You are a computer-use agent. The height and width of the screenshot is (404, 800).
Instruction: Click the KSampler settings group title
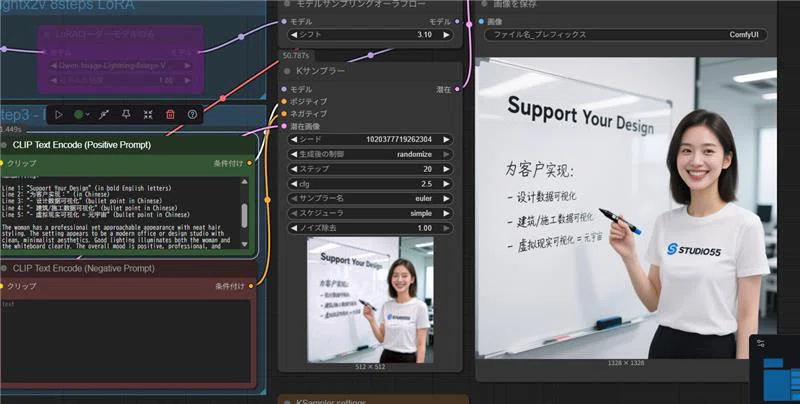pyautogui.click(x=331, y=402)
